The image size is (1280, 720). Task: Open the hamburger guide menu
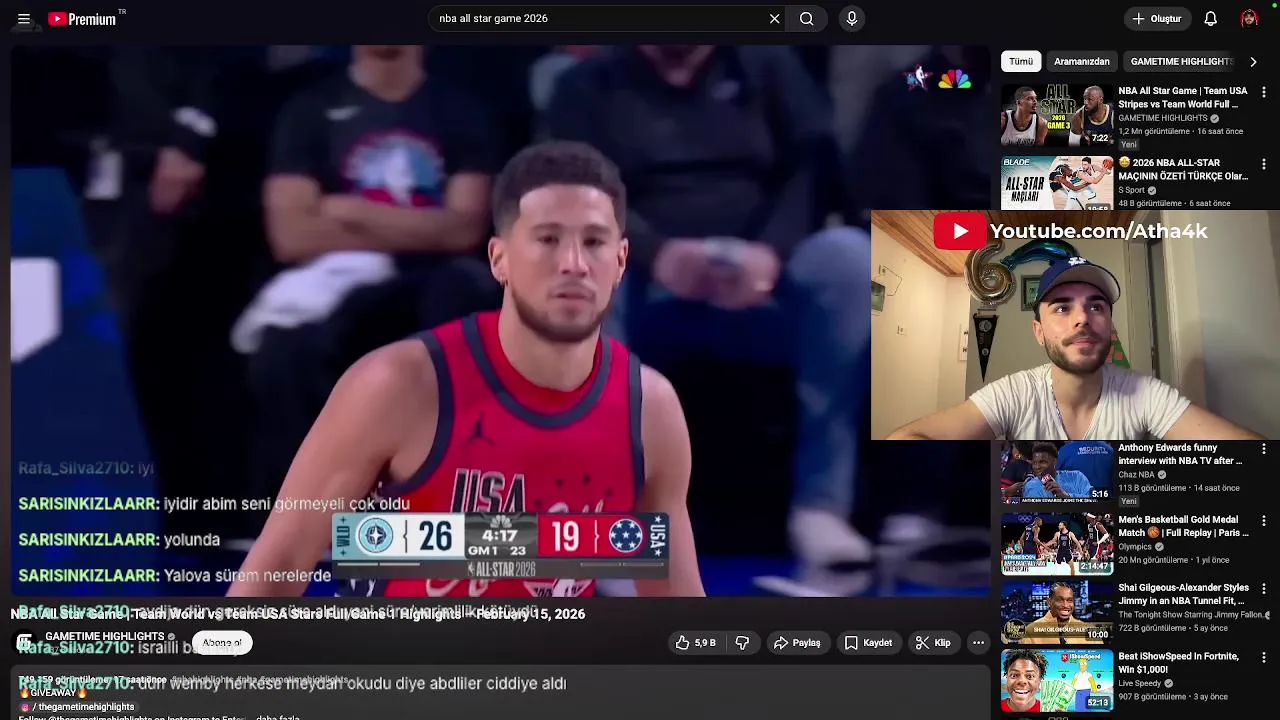point(24,19)
